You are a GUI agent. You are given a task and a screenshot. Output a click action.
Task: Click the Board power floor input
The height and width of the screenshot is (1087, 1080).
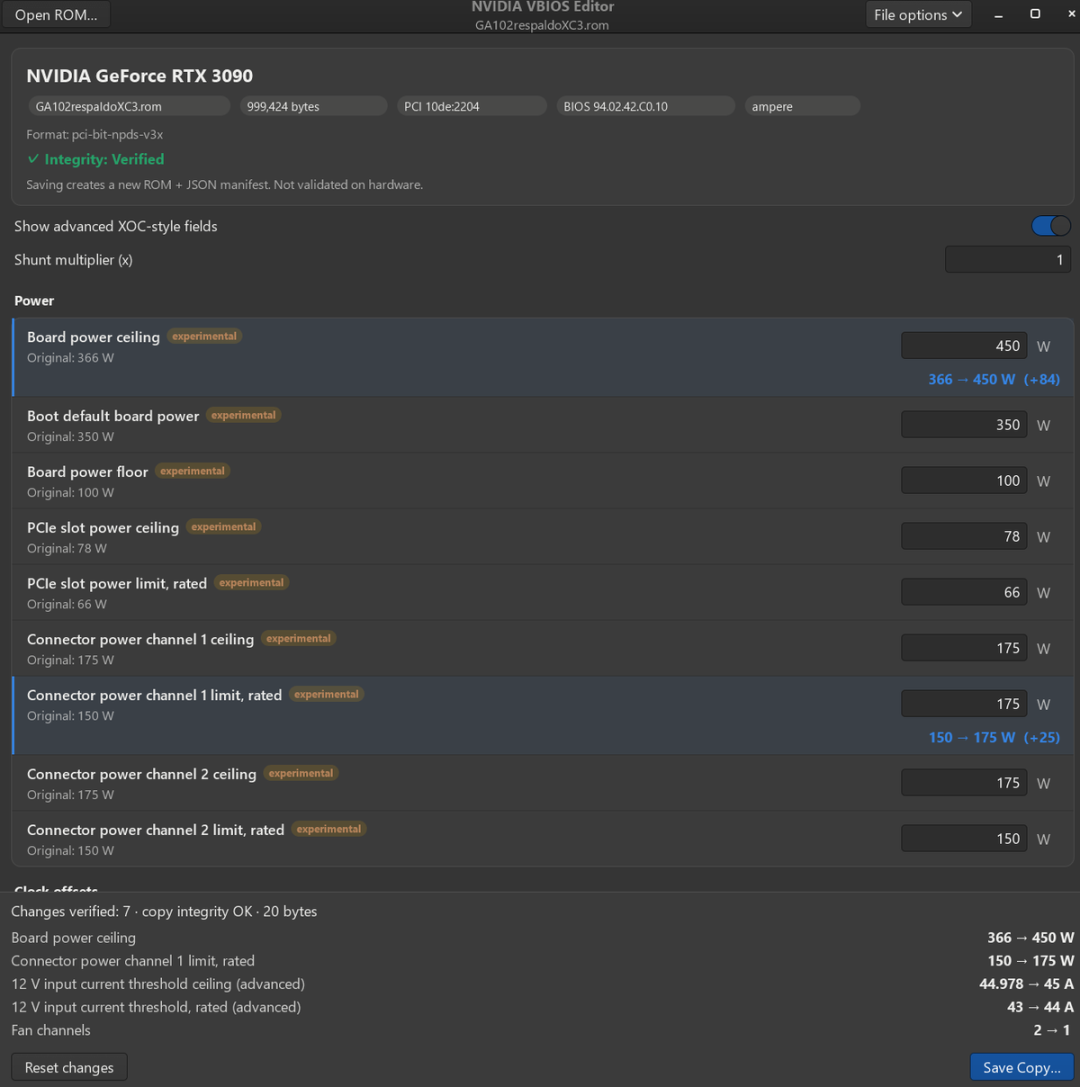pyautogui.click(x=964, y=481)
